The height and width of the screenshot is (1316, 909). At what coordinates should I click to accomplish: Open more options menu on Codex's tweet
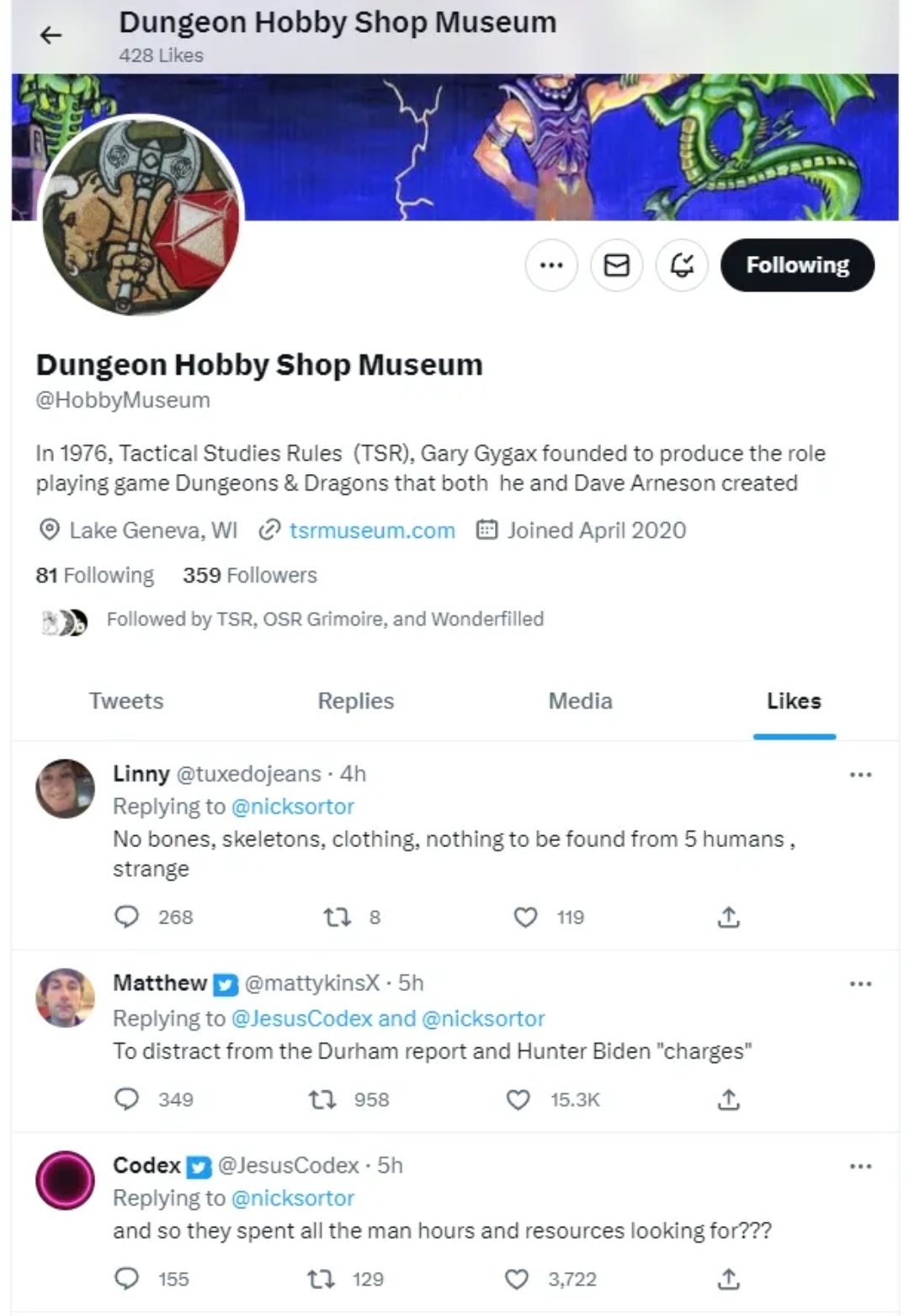click(860, 1166)
